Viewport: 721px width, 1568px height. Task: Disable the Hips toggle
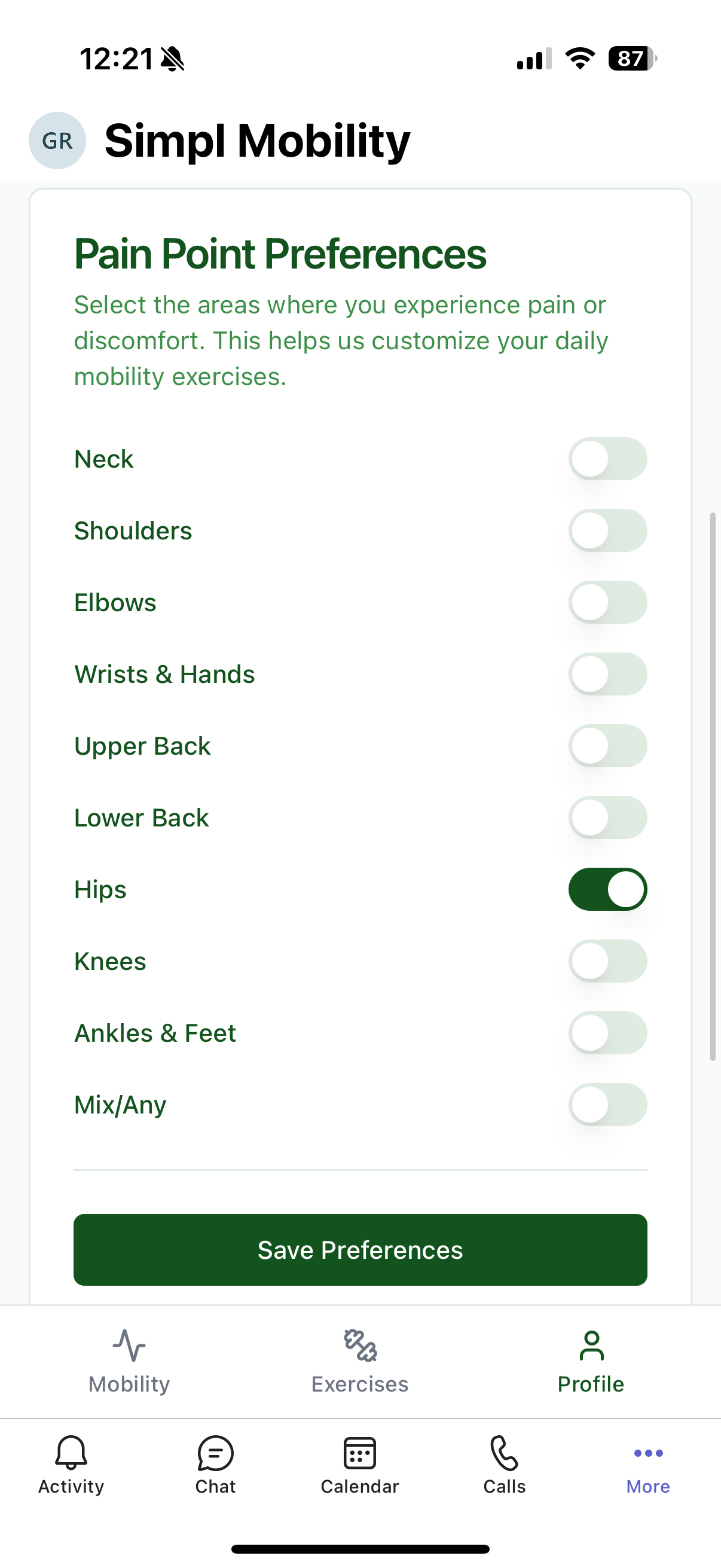tap(607, 889)
